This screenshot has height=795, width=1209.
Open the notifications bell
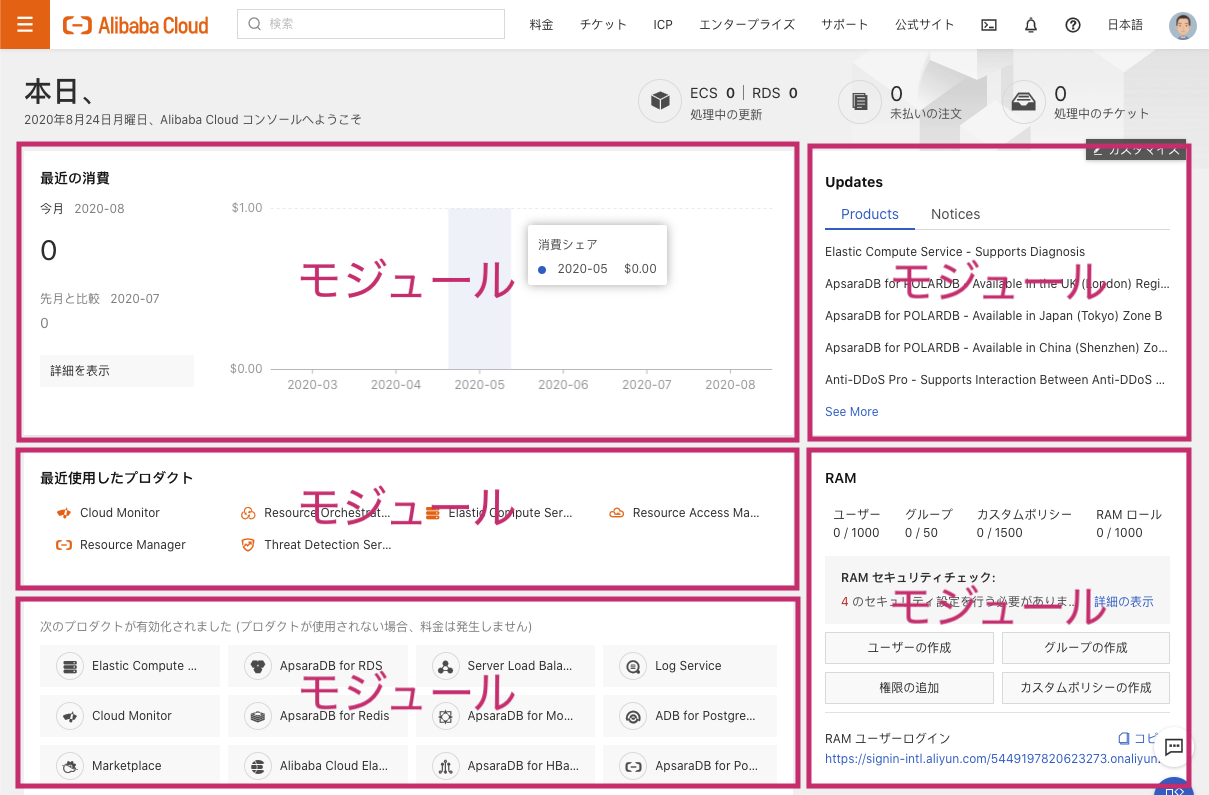[1031, 24]
